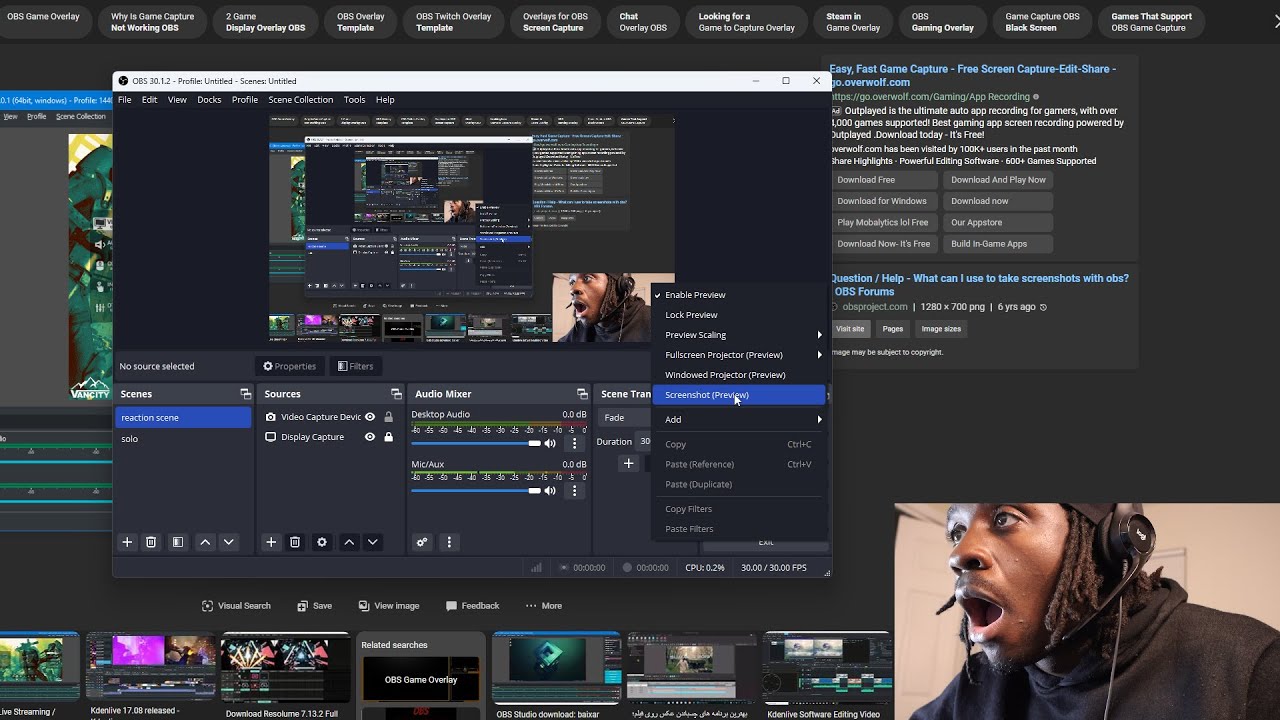Open advanced audio properties gears icon
The image size is (1280, 720).
(422, 542)
